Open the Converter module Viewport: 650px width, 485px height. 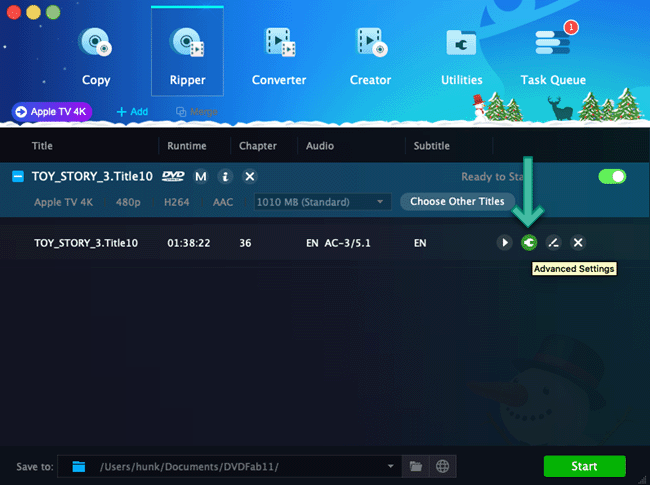point(279,56)
